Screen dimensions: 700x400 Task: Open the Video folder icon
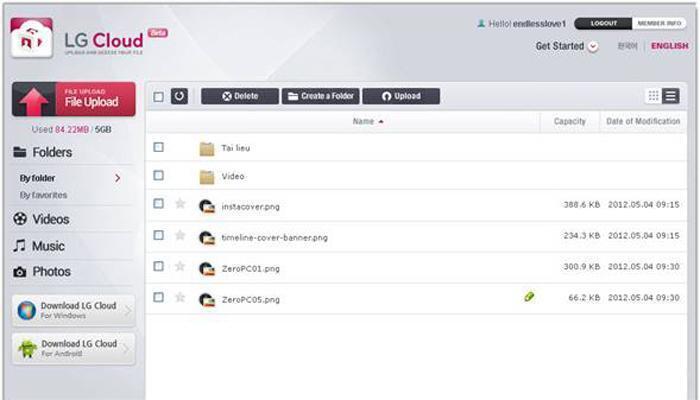(x=207, y=177)
